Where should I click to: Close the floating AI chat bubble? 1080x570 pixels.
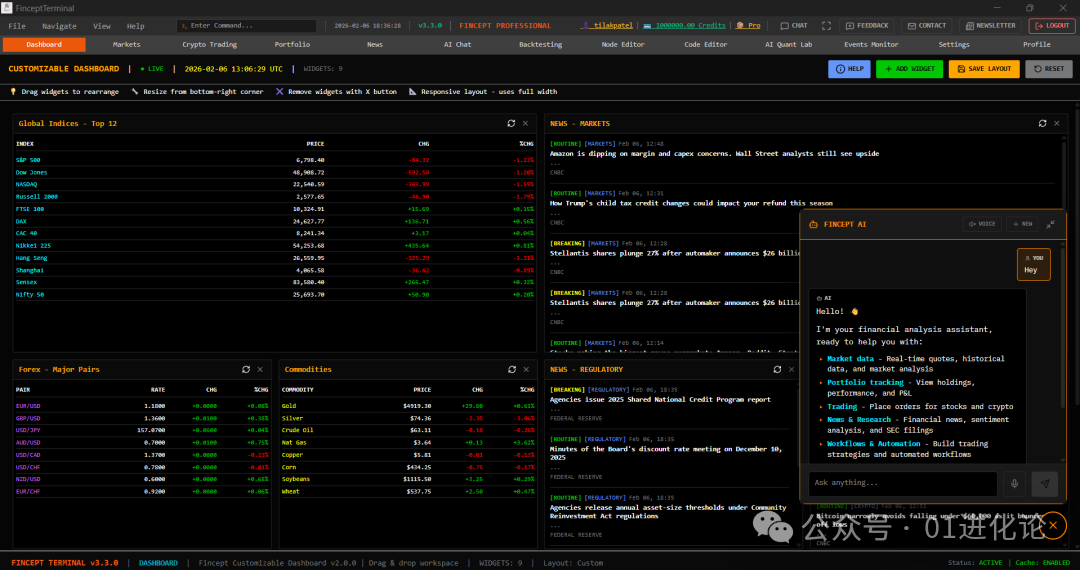1052,524
